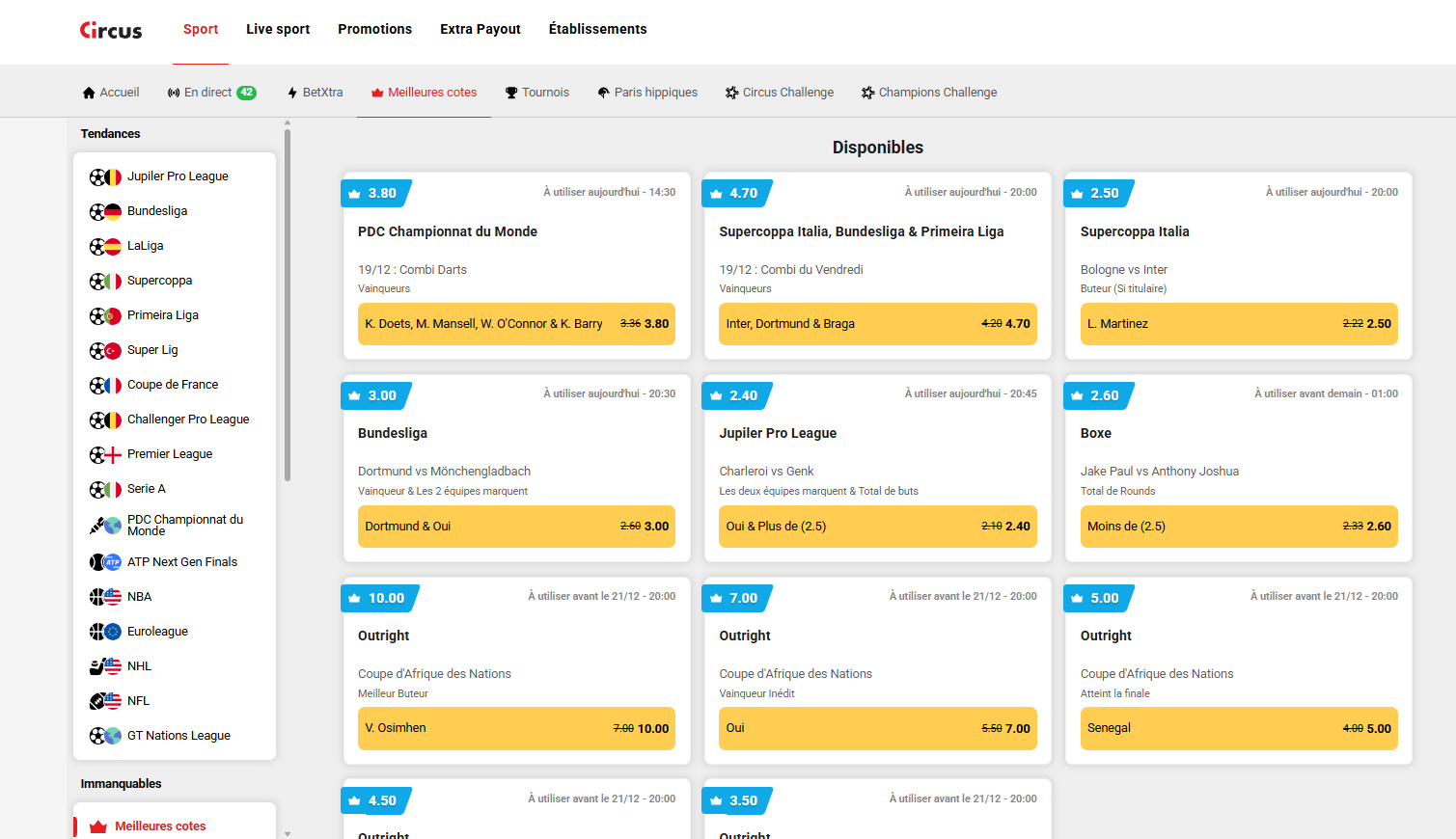This screenshot has width=1456, height=839.
Task: Click the NBA basketball flag icon
Action: [x=105, y=597]
